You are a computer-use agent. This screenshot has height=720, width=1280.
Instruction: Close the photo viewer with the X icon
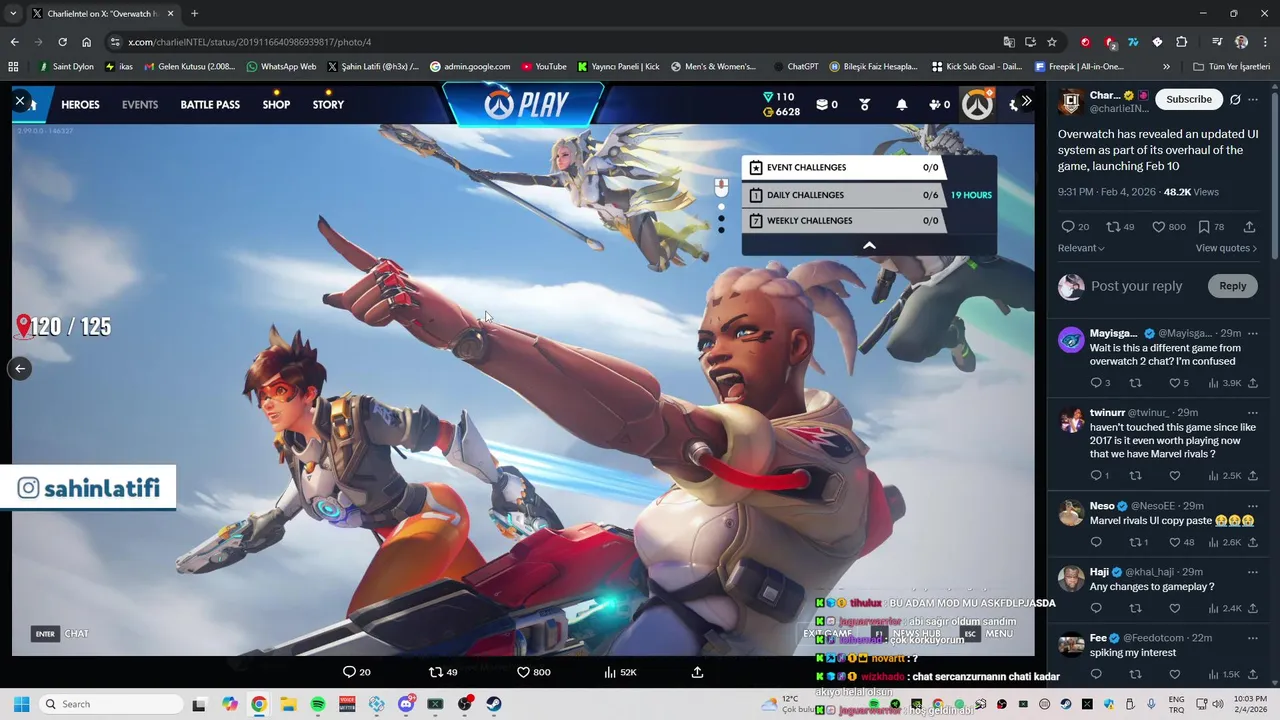pyautogui.click(x=19, y=101)
